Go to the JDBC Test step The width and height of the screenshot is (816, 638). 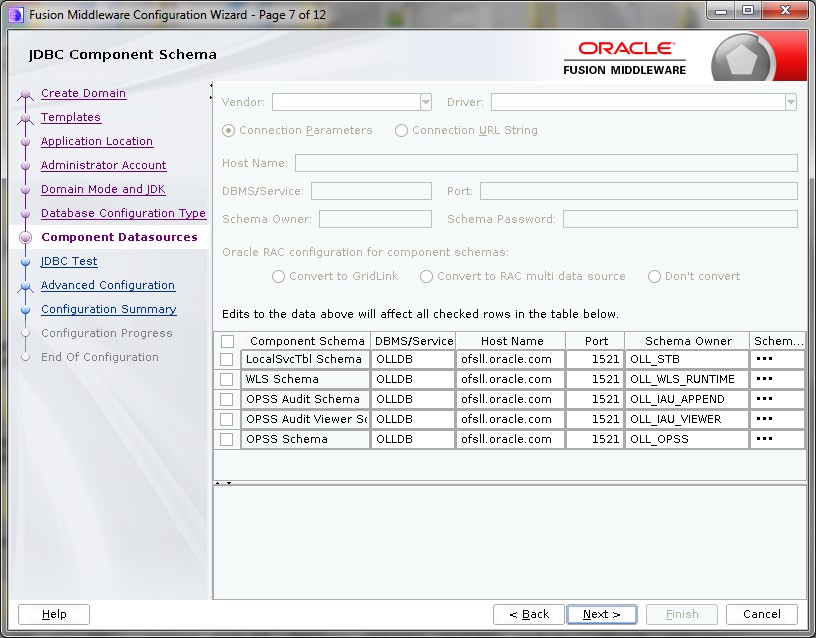point(69,261)
